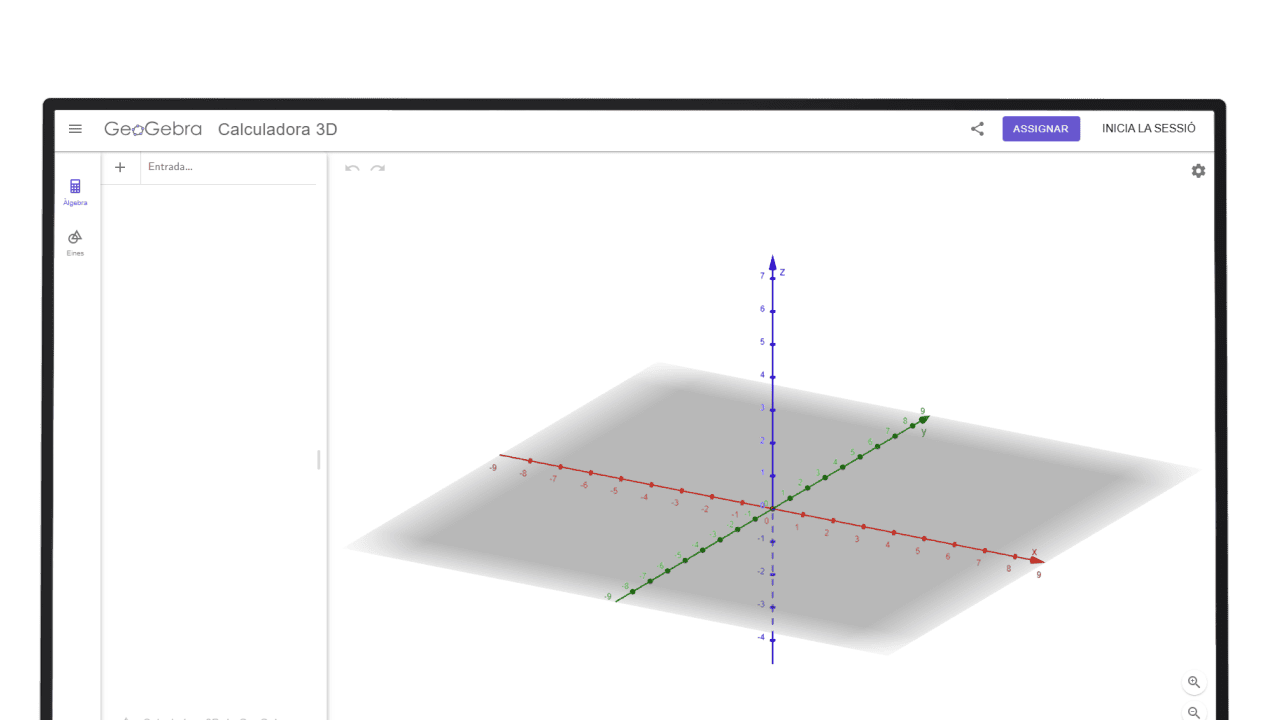Image resolution: width=1280 pixels, height=720 pixels.
Task: Add a new entry with the plus icon
Action: tap(120, 166)
